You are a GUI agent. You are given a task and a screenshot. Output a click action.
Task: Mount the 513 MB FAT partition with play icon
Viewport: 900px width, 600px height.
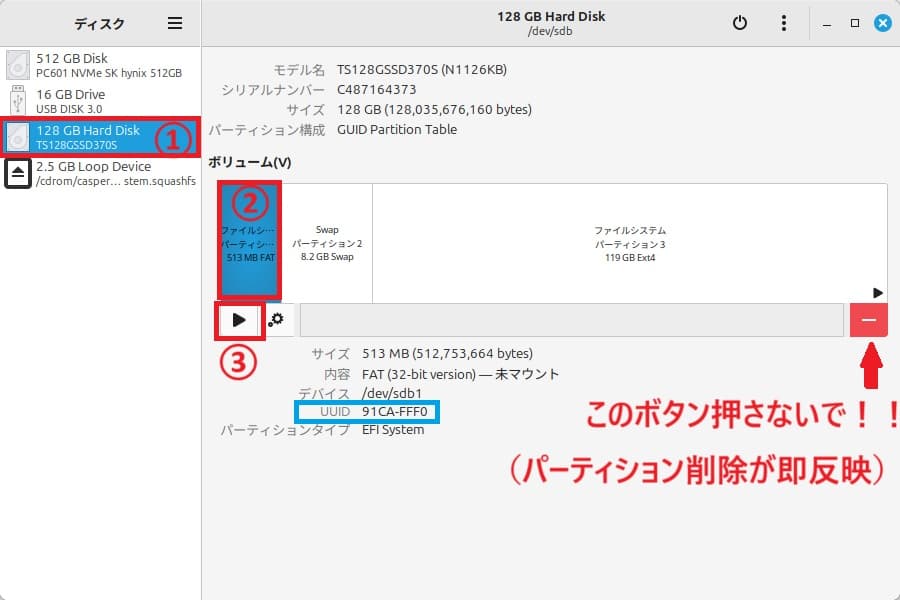pos(239,320)
